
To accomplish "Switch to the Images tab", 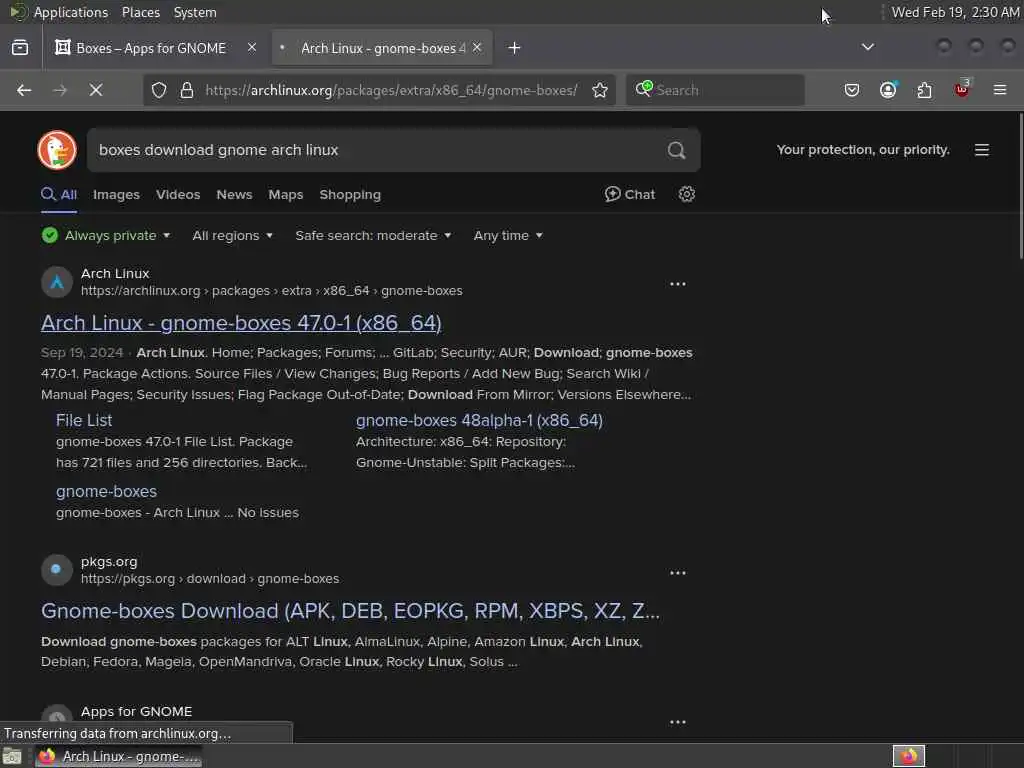I will coord(116,195).
